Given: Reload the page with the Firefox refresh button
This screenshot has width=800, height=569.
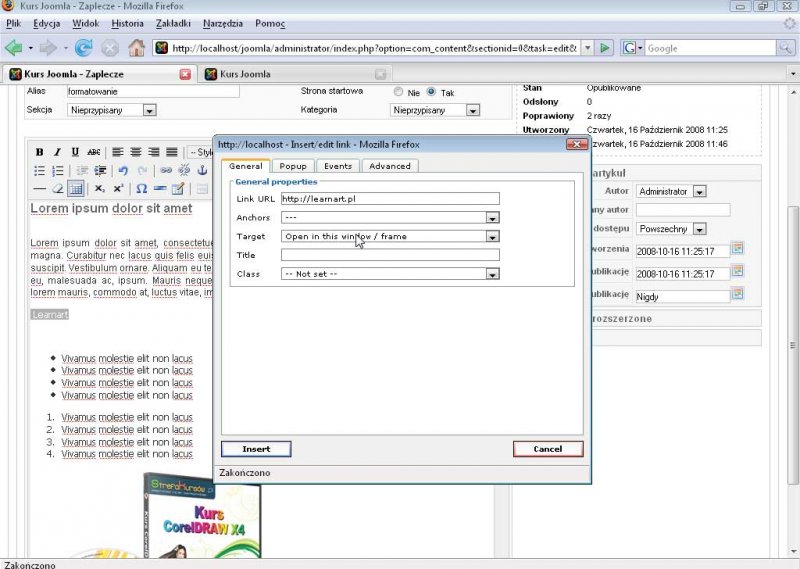Looking at the screenshot, I should (84, 47).
